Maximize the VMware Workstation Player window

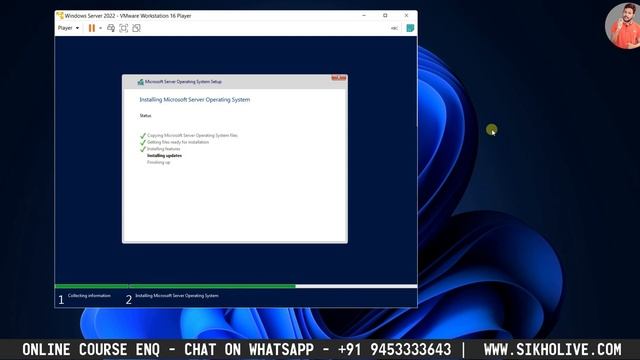point(385,16)
